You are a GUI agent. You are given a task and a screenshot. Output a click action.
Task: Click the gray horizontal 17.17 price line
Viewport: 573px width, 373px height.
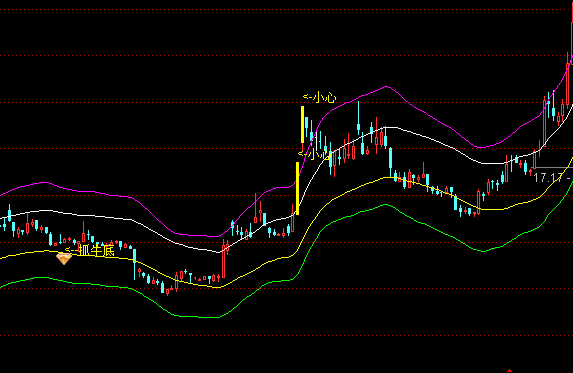tap(552, 168)
